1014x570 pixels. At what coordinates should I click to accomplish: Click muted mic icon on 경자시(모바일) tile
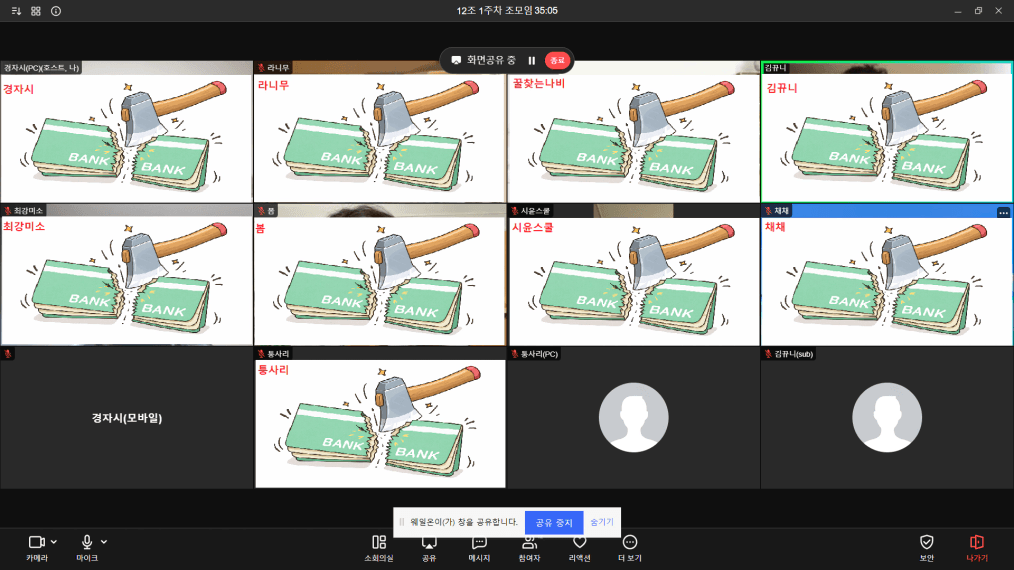(x=8, y=354)
